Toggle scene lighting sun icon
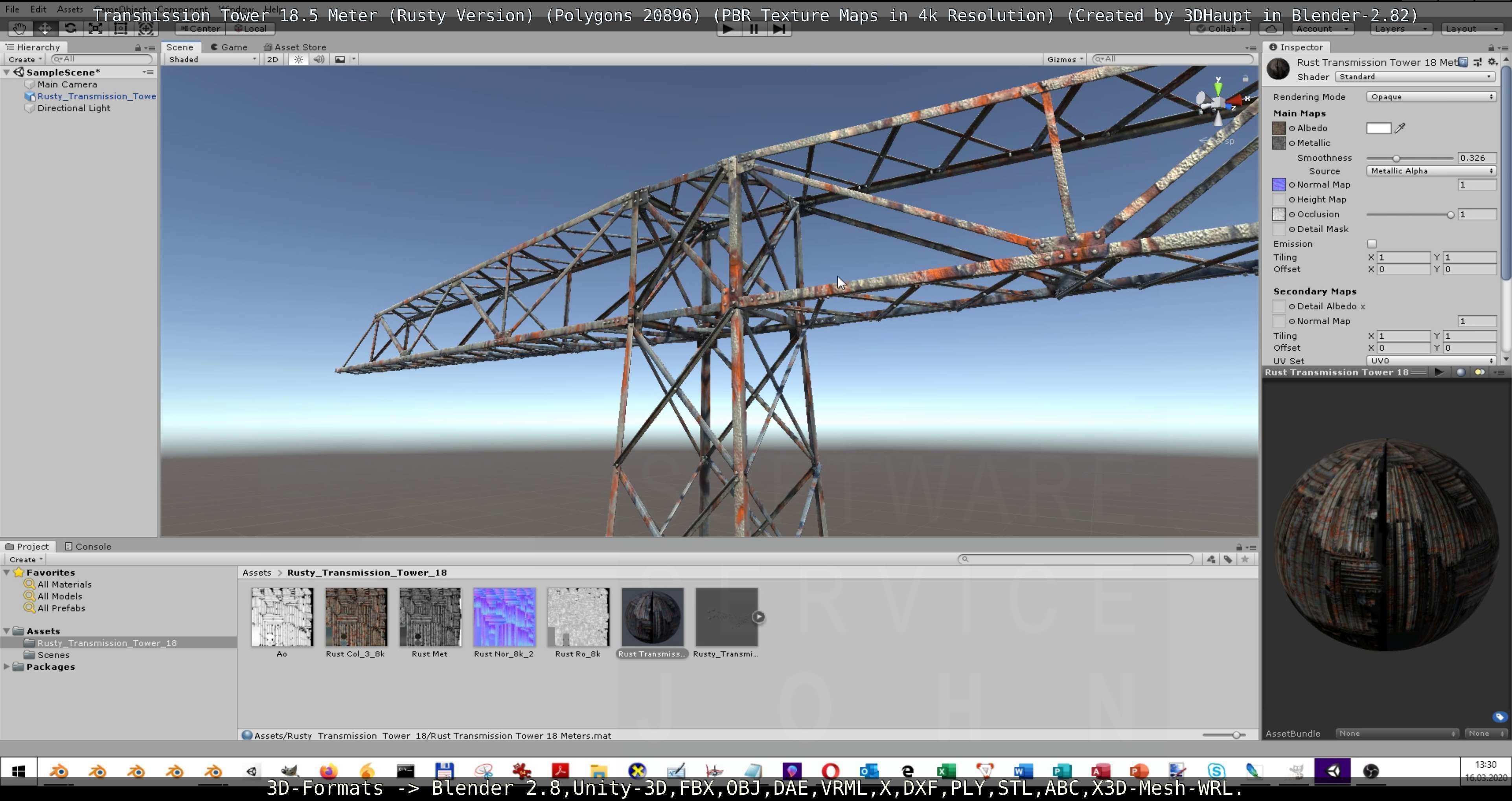The width and height of the screenshot is (1512, 801). point(299,59)
